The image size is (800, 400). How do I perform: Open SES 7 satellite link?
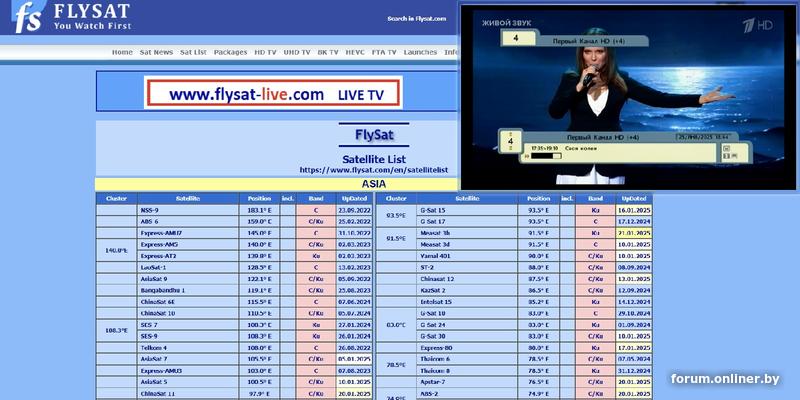(149, 325)
